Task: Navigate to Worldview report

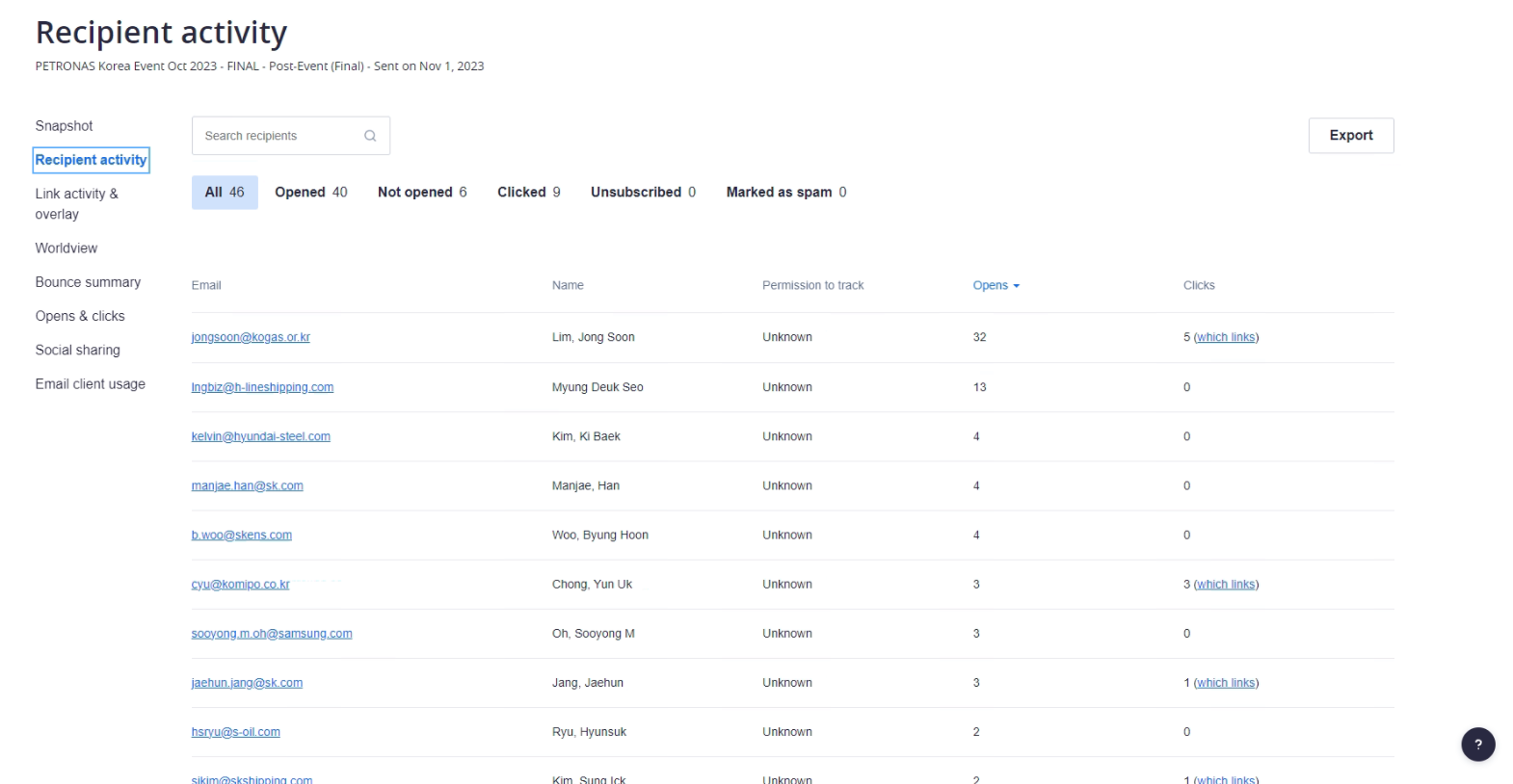Action: 66,248
